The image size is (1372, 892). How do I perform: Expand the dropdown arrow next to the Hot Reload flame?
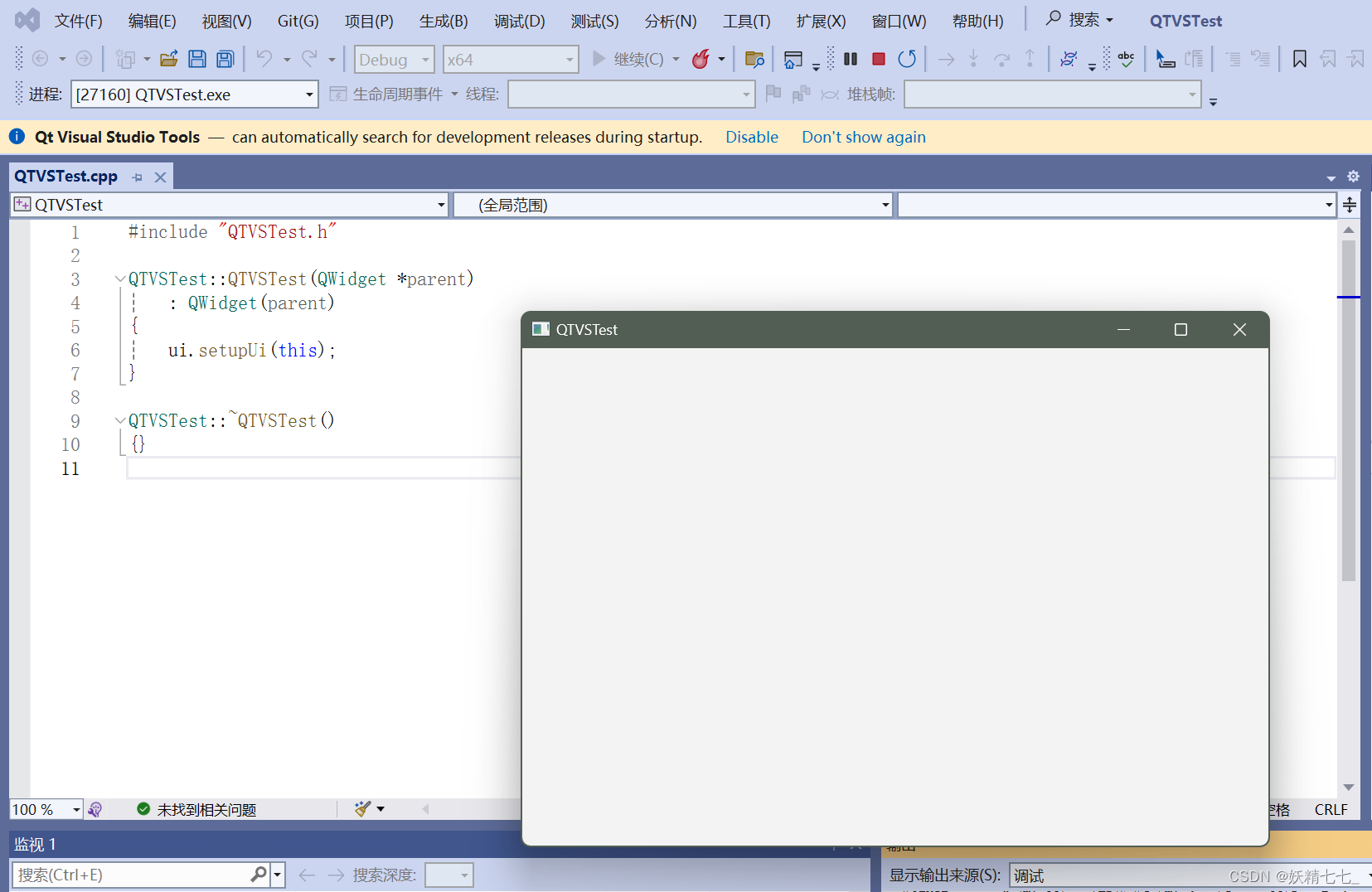pos(721,60)
